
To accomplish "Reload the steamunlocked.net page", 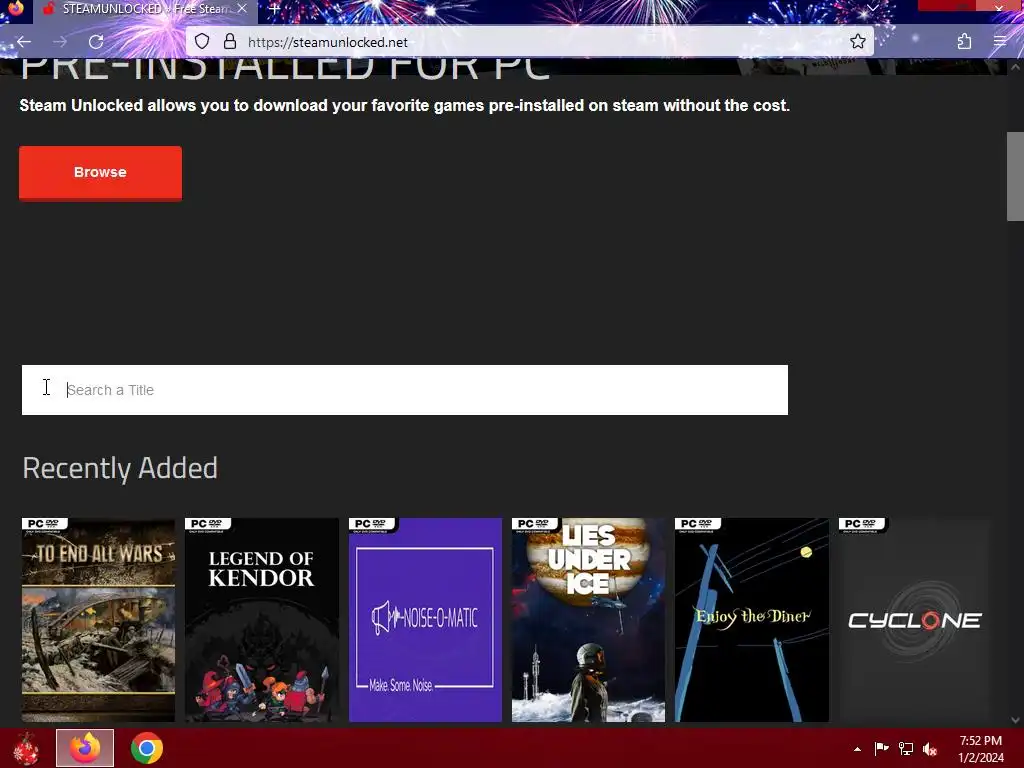I will pos(96,42).
